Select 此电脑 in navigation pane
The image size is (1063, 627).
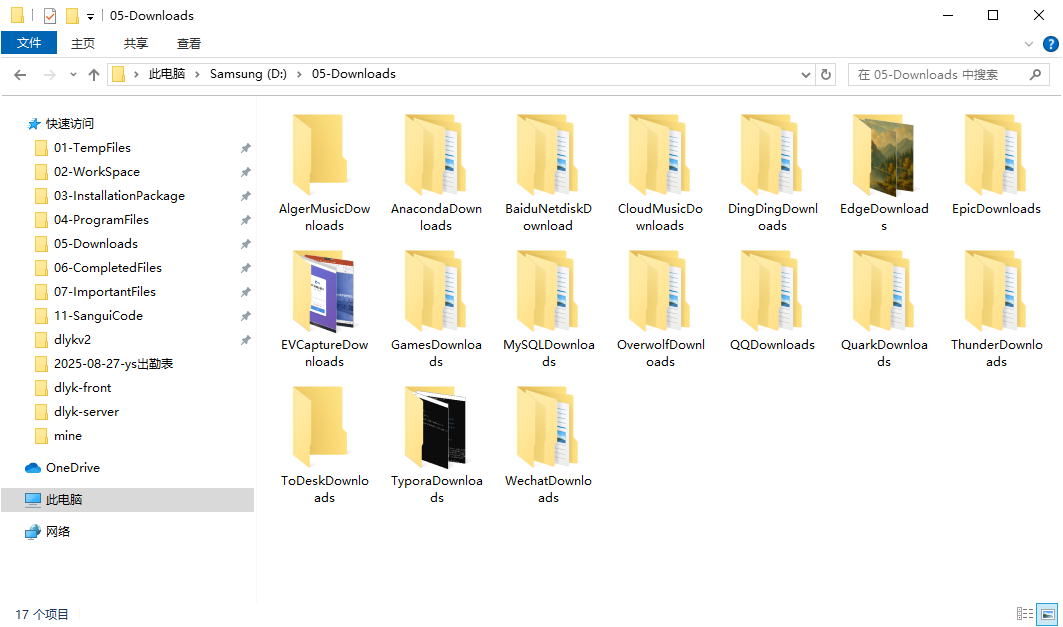[64, 500]
